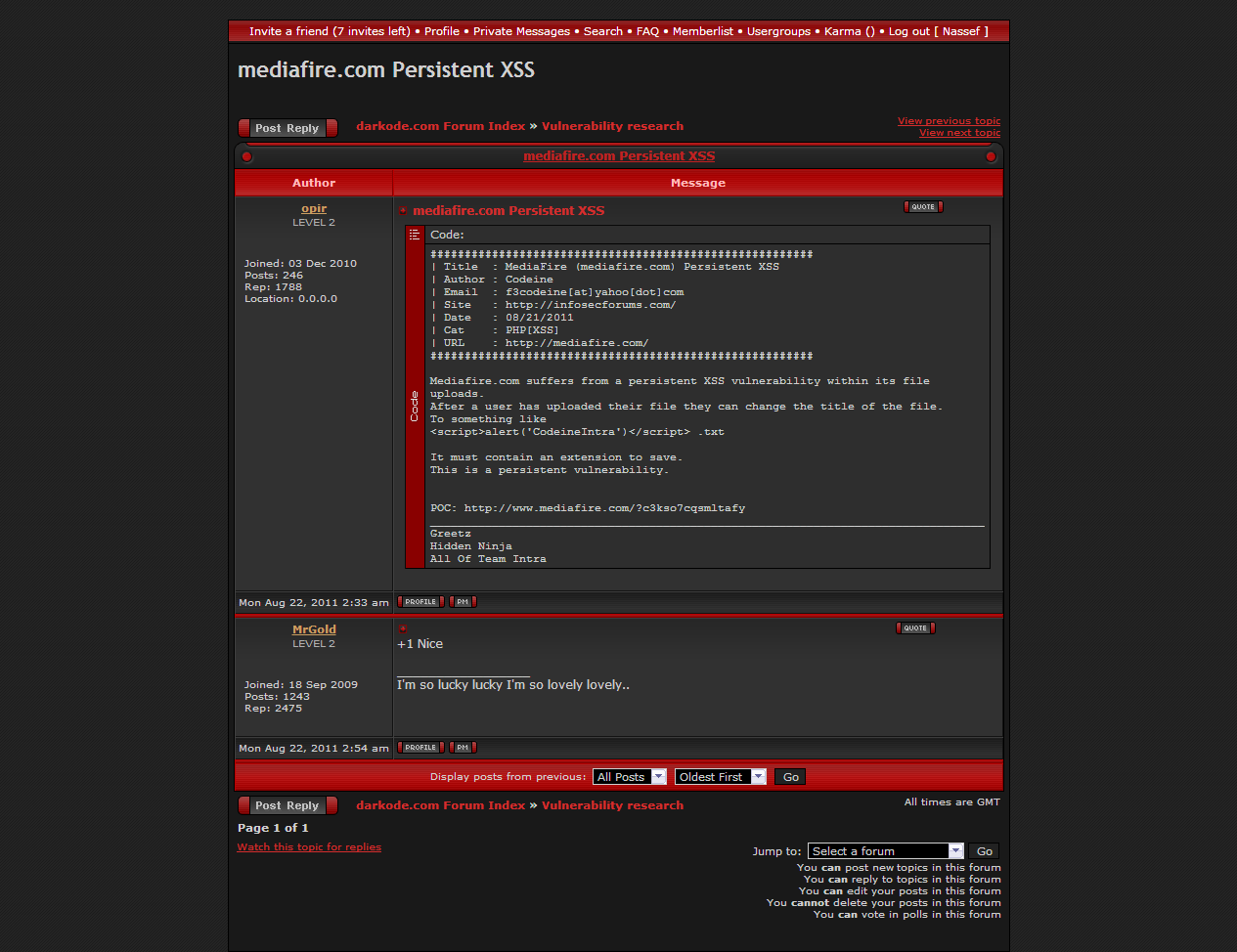Screen dimensions: 1237x952
Task: Open Vulnerability research breadcrumb at top
Action: pos(612,126)
